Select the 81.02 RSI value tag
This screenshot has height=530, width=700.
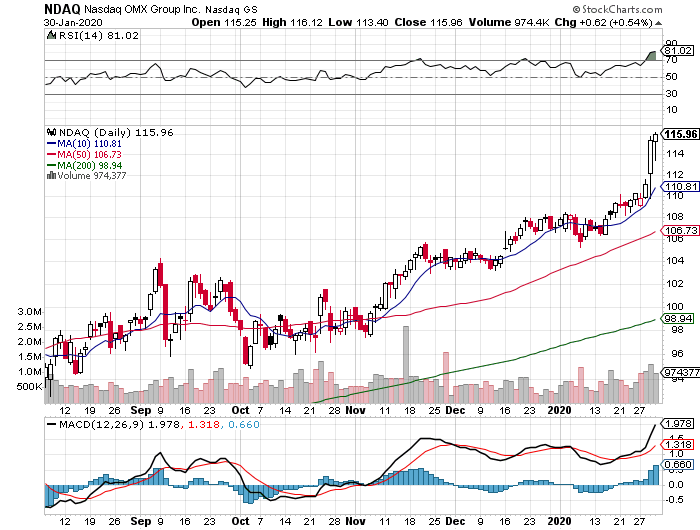679,50
